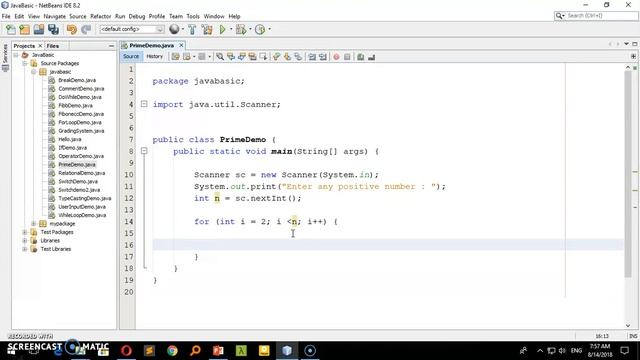The width and height of the screenshot is (640, 360).
Task: Click the Save All toolbar icon
Action: tap(53, 29)
